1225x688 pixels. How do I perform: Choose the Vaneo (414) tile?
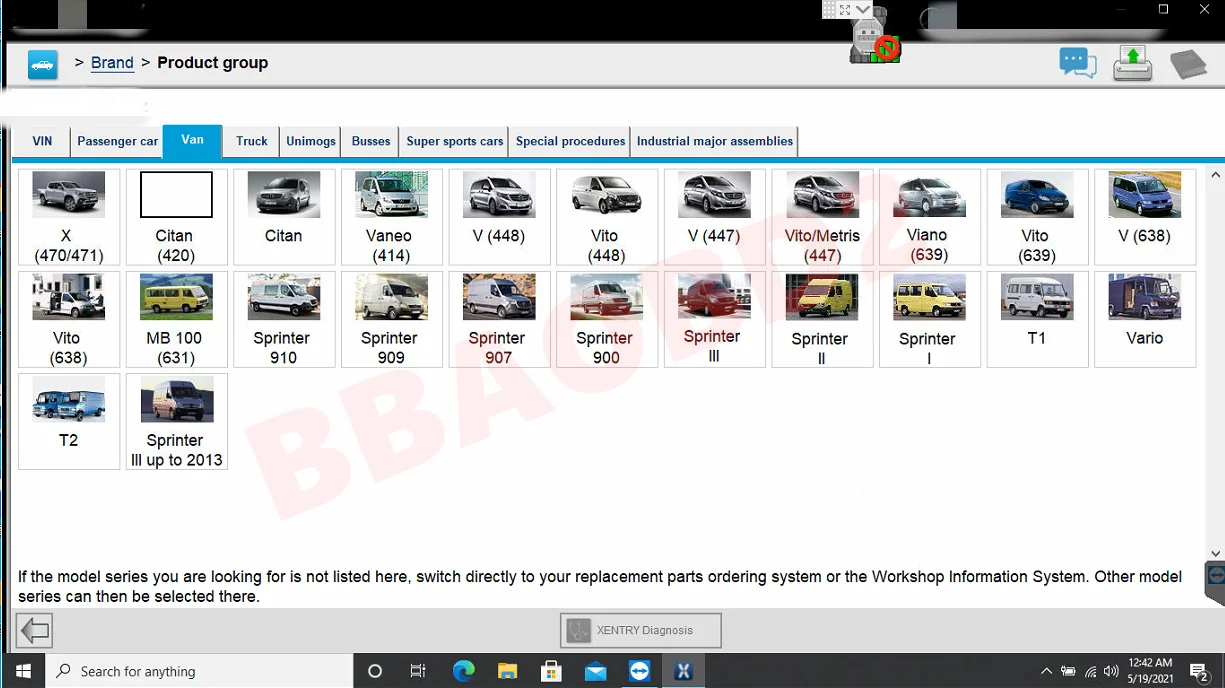click(391, 217)
